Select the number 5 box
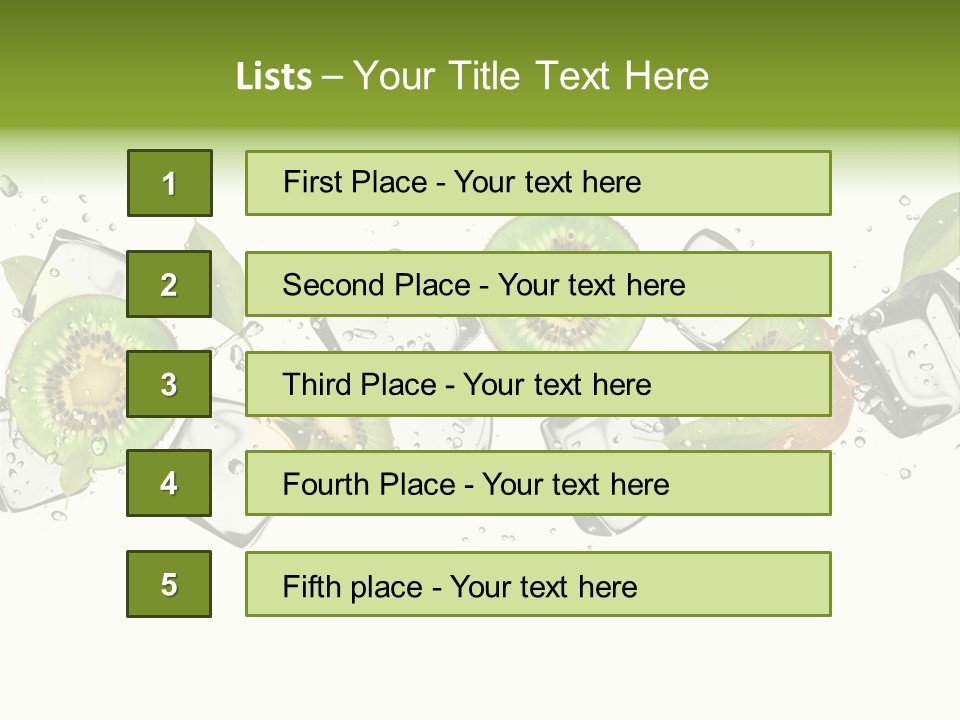This screenshot has width=960, height=720. (x=169, y=584)
